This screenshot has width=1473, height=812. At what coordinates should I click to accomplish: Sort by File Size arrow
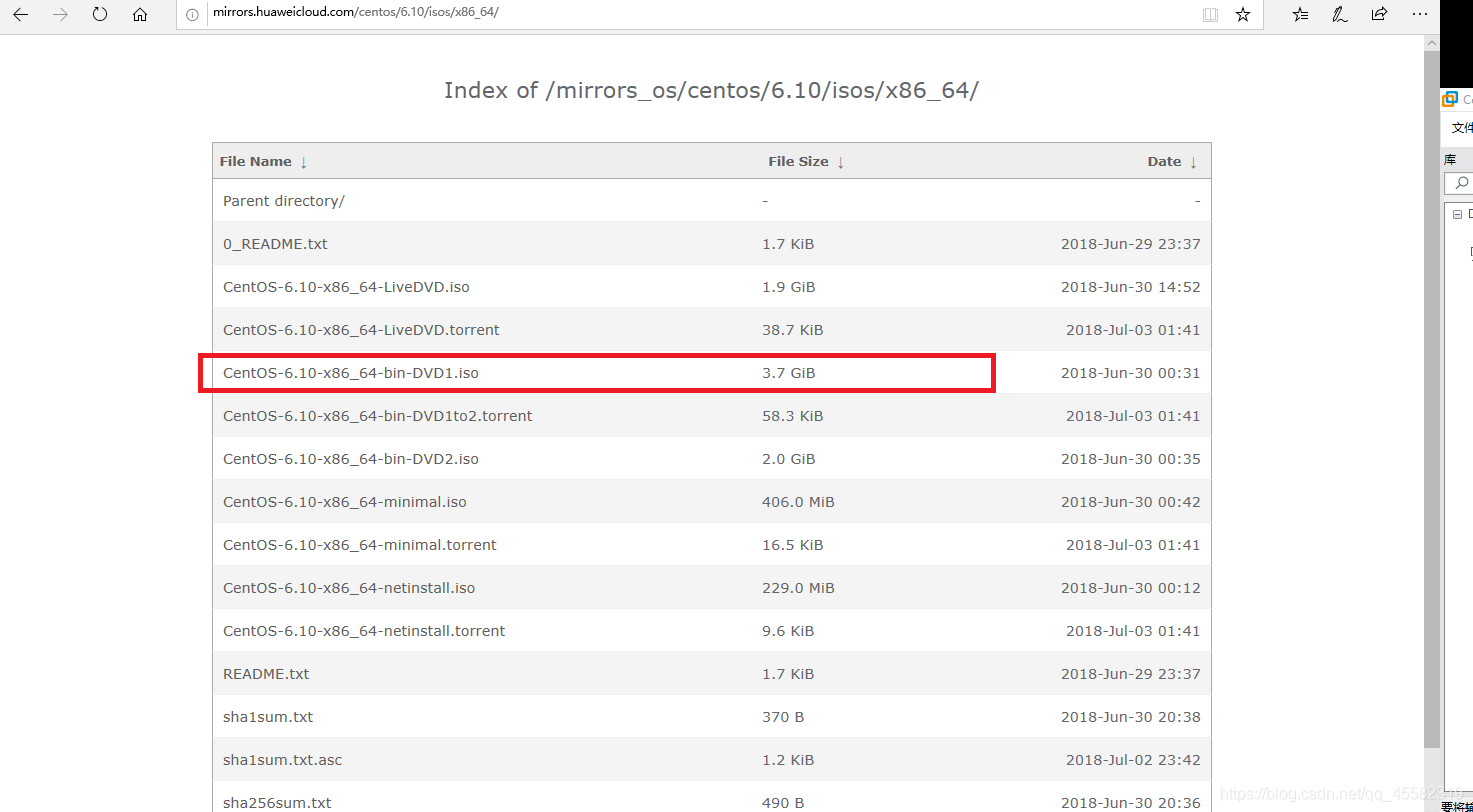(841, 162)
